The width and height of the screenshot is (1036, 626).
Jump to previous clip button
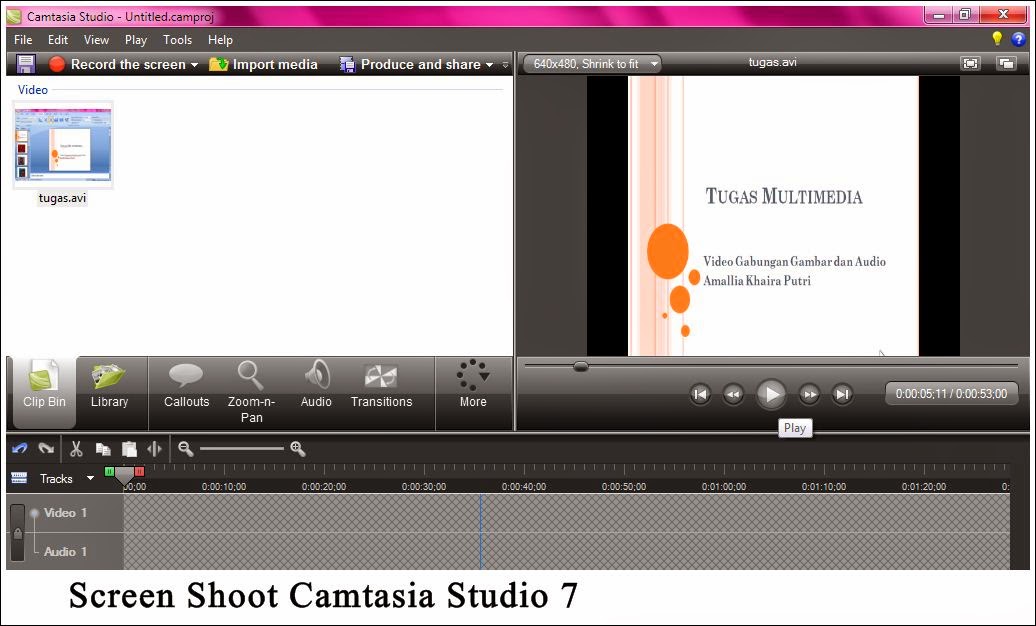(x=700, y=395)
